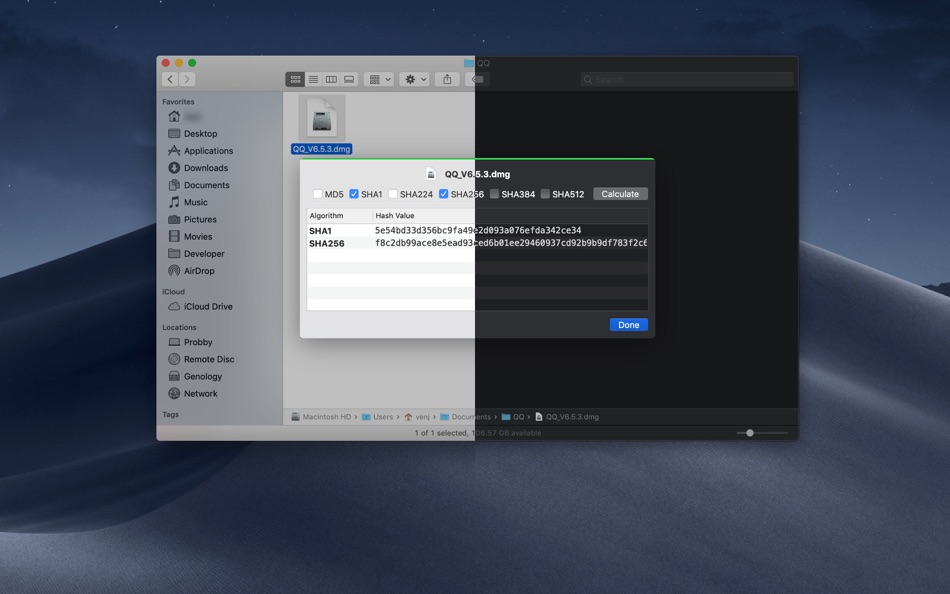This screenshot has width=950, height=594.
Task: Open Pictures in the sidebar
Action: 192,219
